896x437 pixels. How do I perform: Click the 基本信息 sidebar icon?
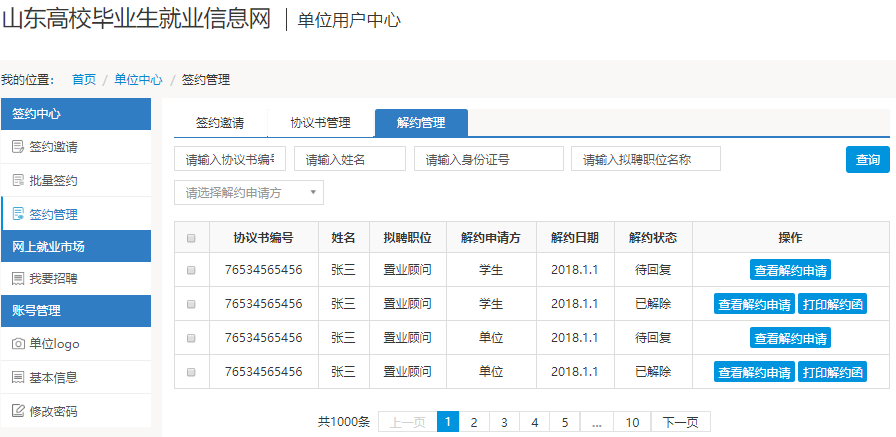coord(18,378)
